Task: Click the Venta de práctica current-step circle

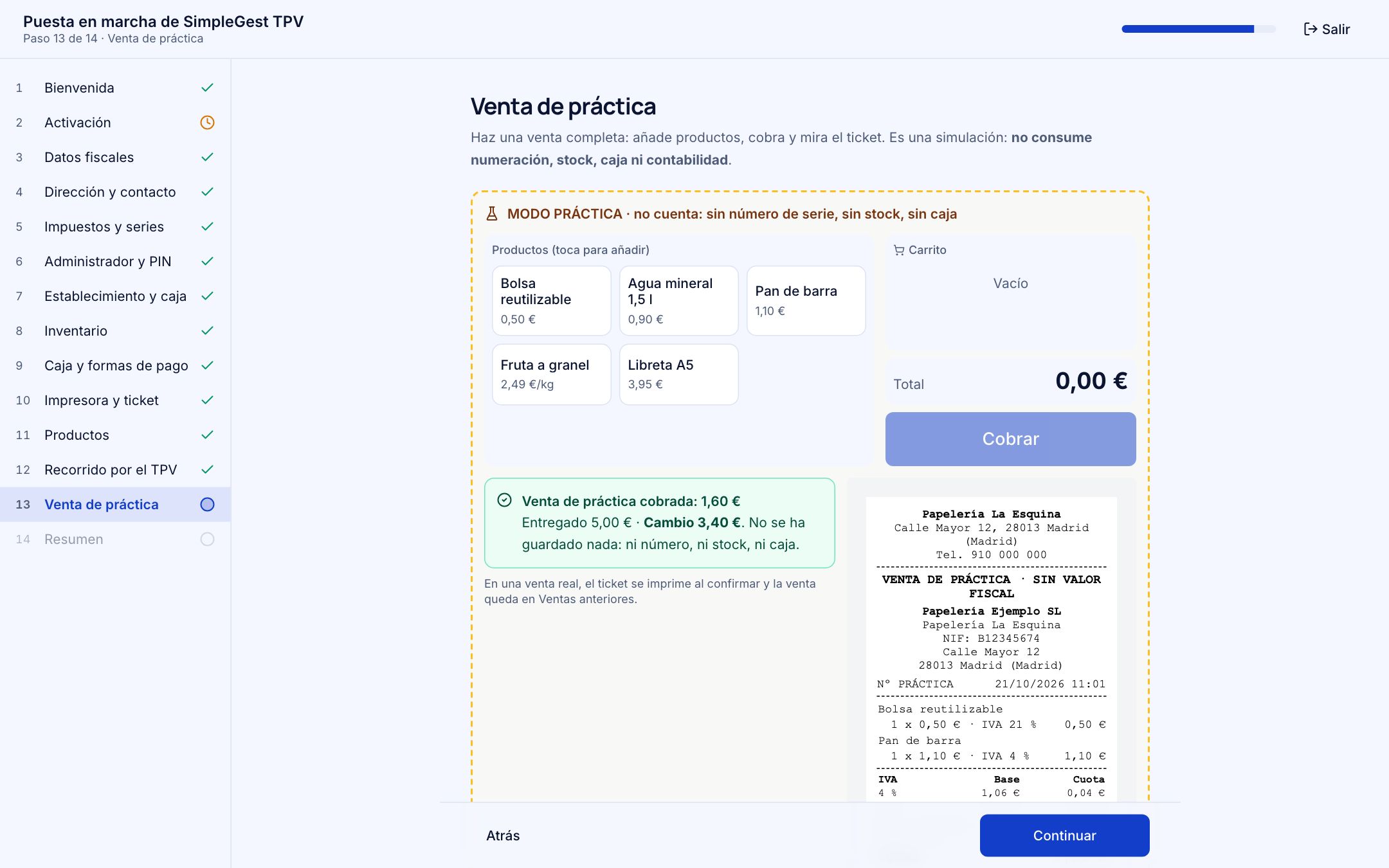Action: click(x=207, y=505)
